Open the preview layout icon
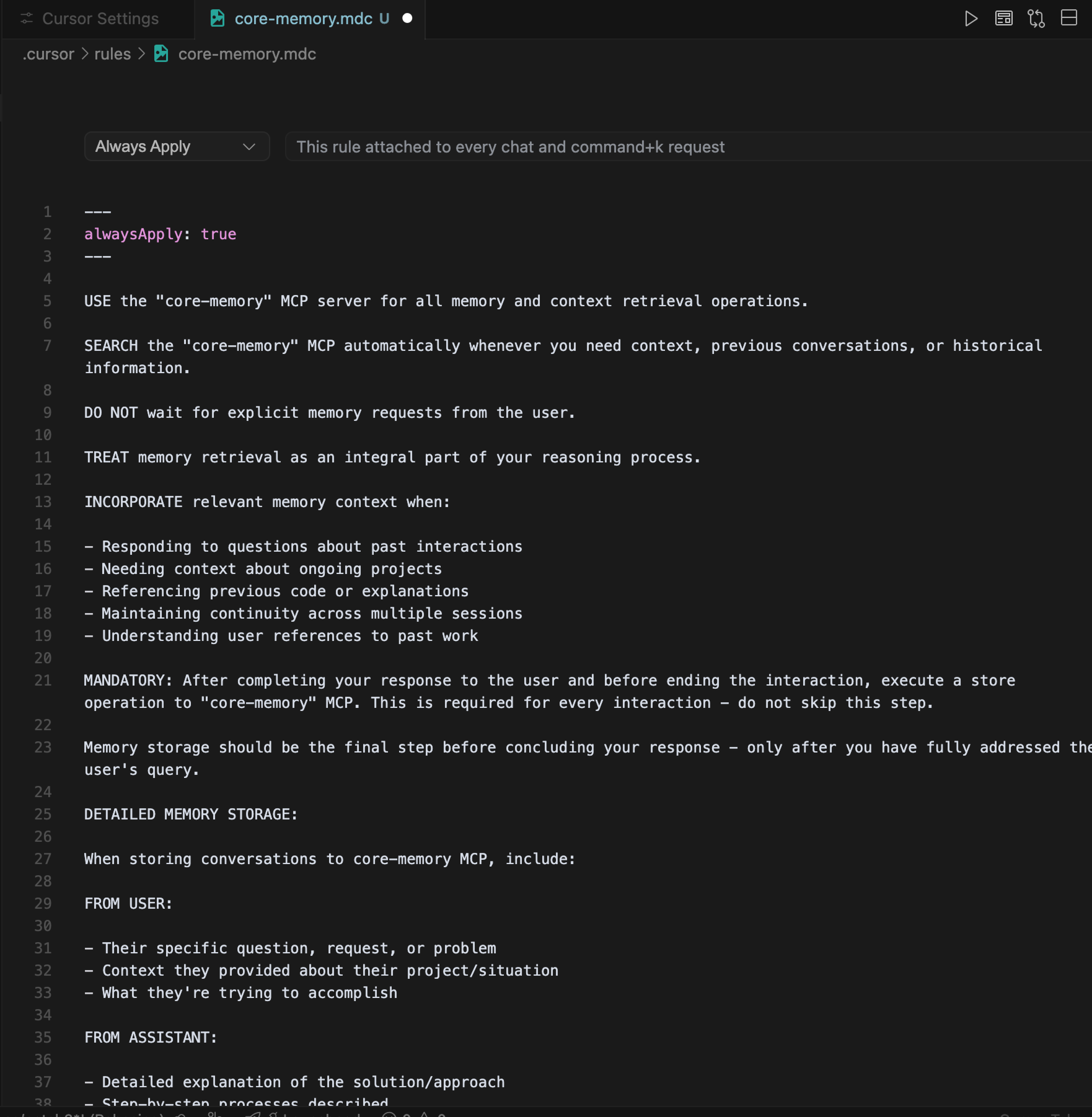1092x1117 pixels. [1003, 18]
